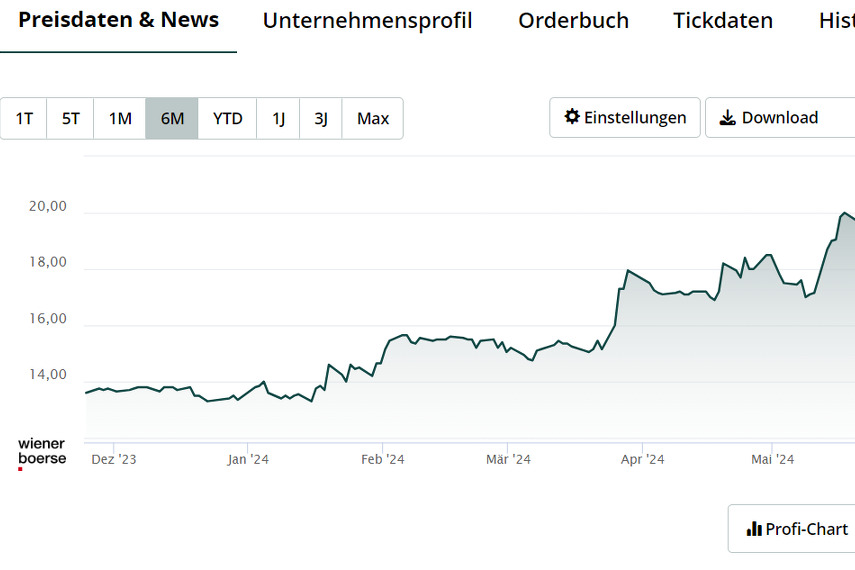Open the Einstellungen gear settings

point(625,117)
